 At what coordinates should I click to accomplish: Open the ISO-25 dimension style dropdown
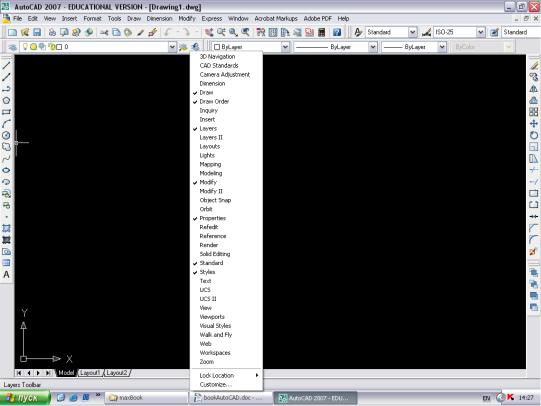[x=481, y=32]
